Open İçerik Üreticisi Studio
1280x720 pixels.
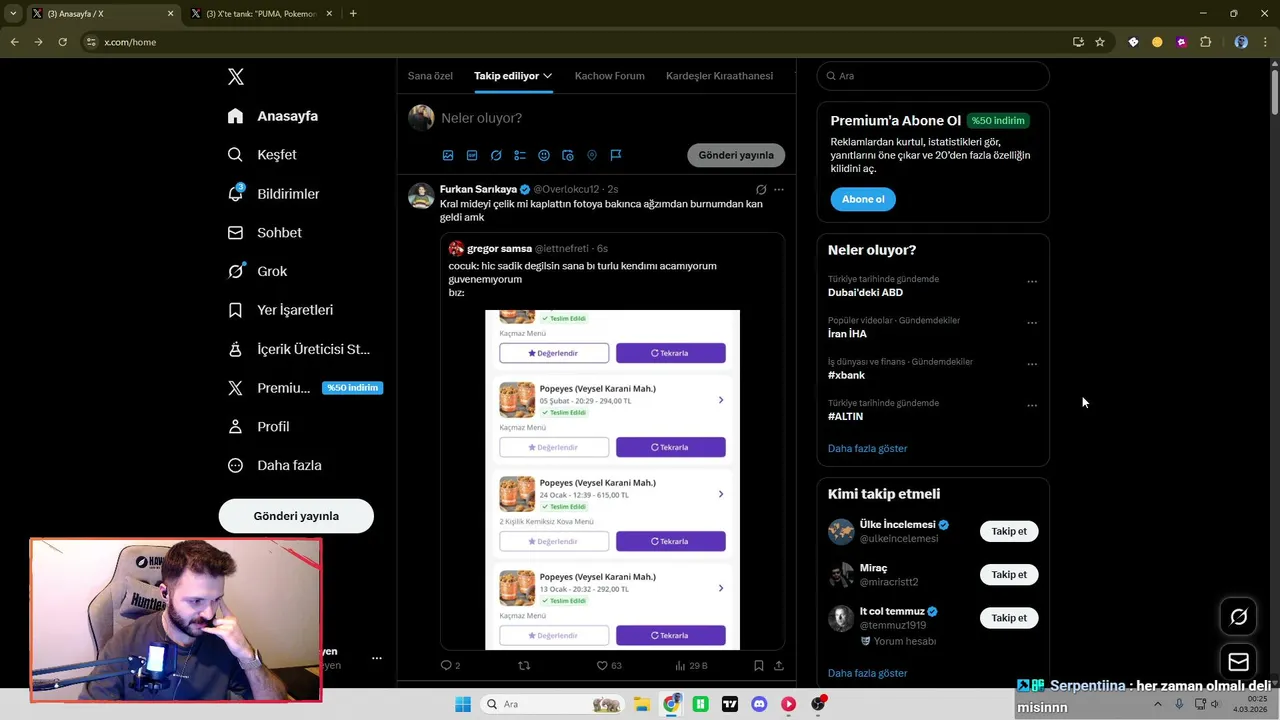299,349
